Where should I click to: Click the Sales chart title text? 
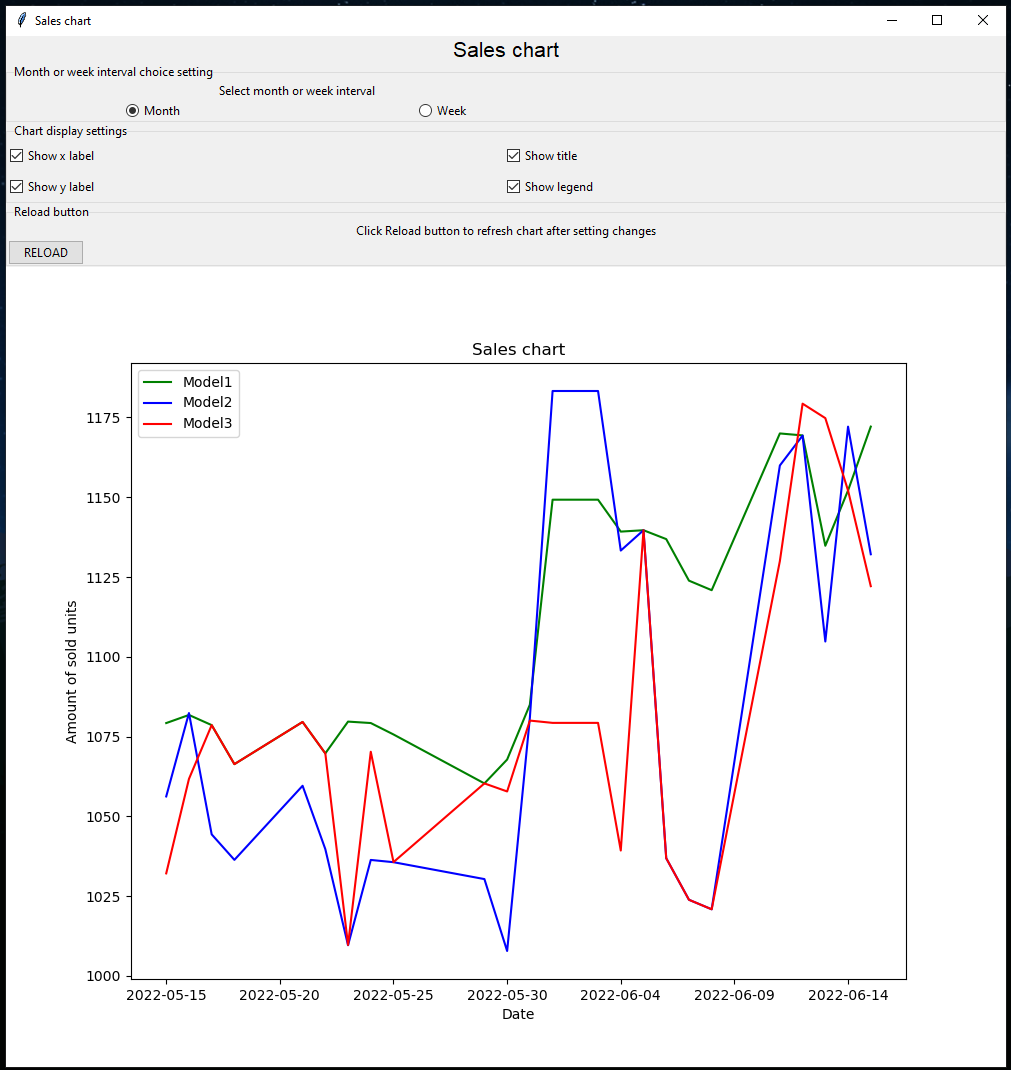(506, 50)
